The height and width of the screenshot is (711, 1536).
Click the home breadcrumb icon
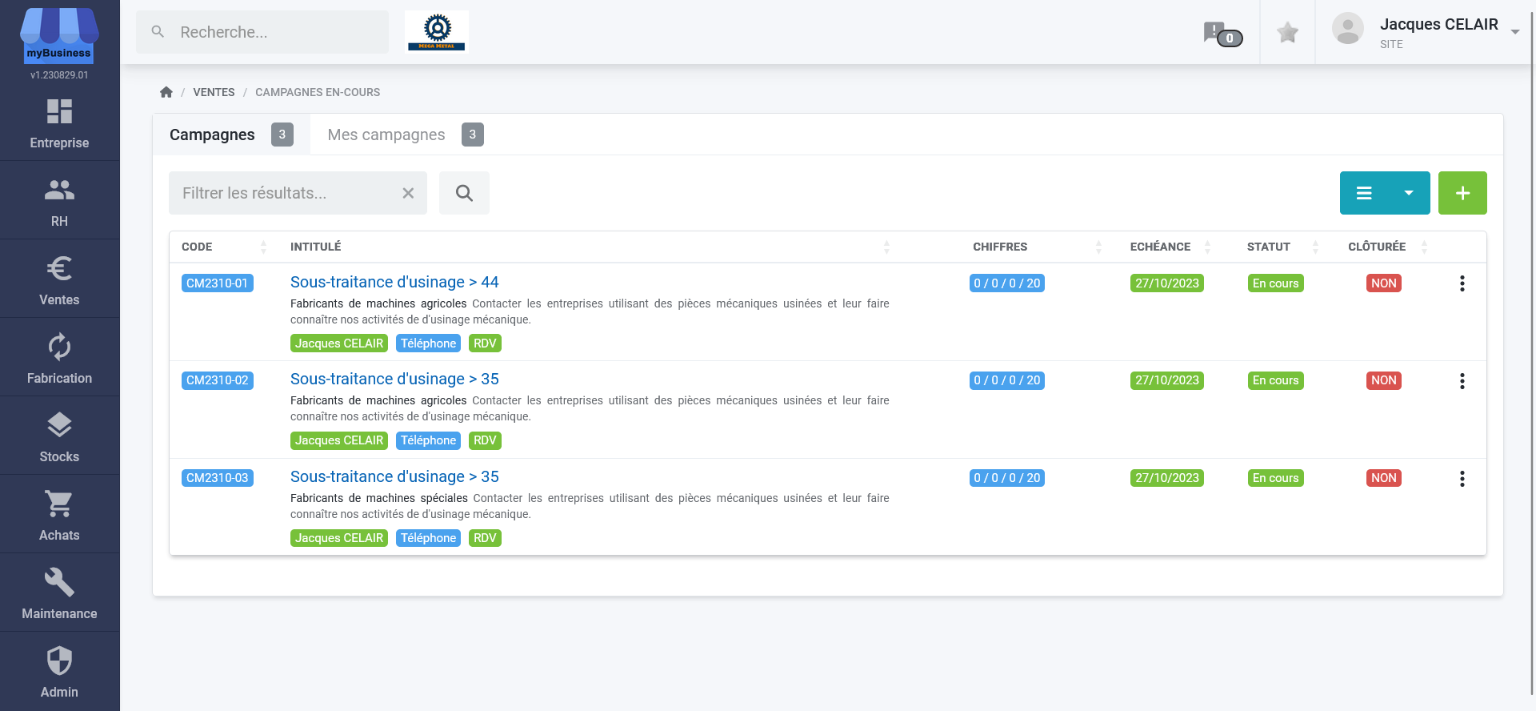point(166,92)
